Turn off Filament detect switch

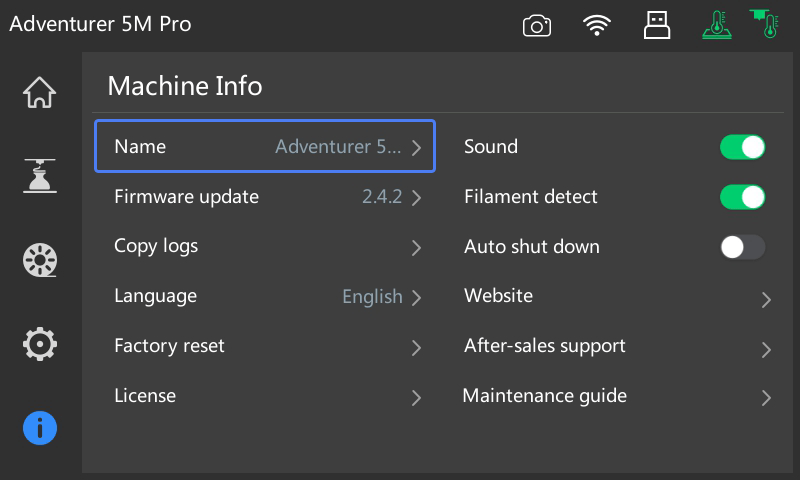pos(742,197)
